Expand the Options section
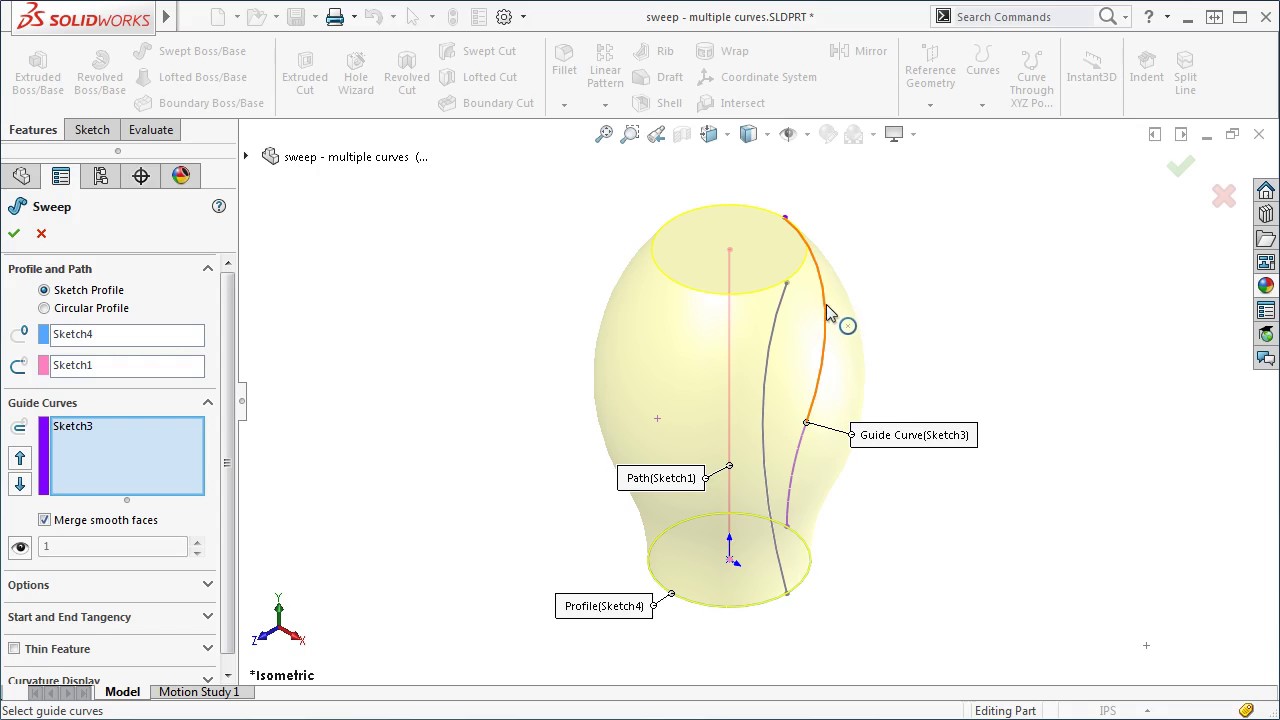 208,584
